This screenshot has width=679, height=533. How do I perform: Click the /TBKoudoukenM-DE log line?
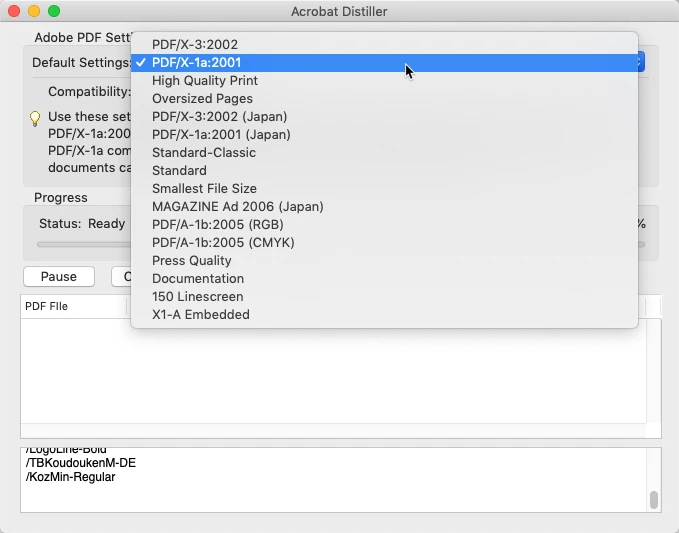(81, 463)
